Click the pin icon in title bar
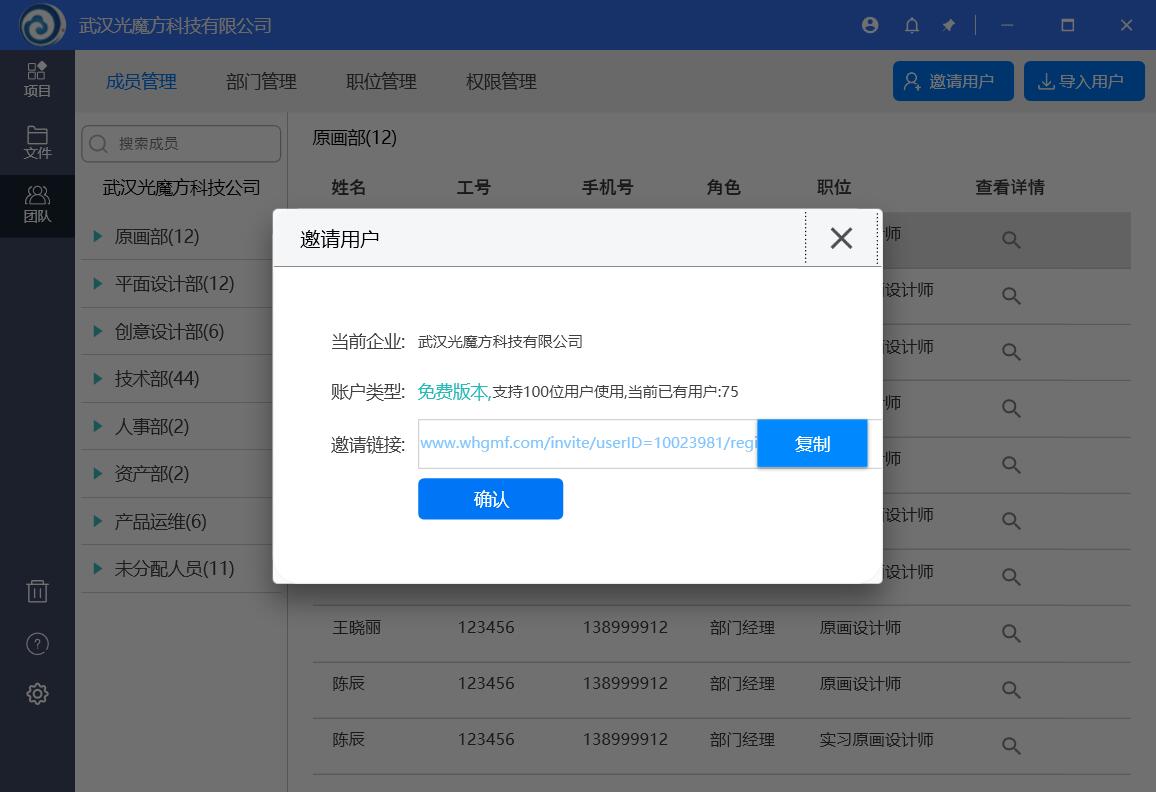This screenshot has height=792, width=1156. [949, 25]
